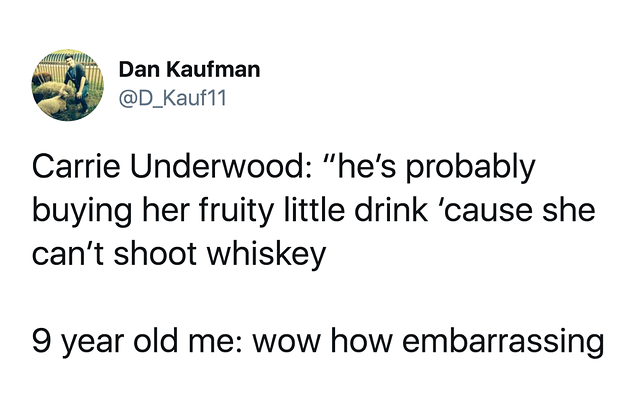Open the @D_Kauf11 handle link
The width and height of the screenshot is (625, 415).
pyautogui.click(x=173, y=98)
